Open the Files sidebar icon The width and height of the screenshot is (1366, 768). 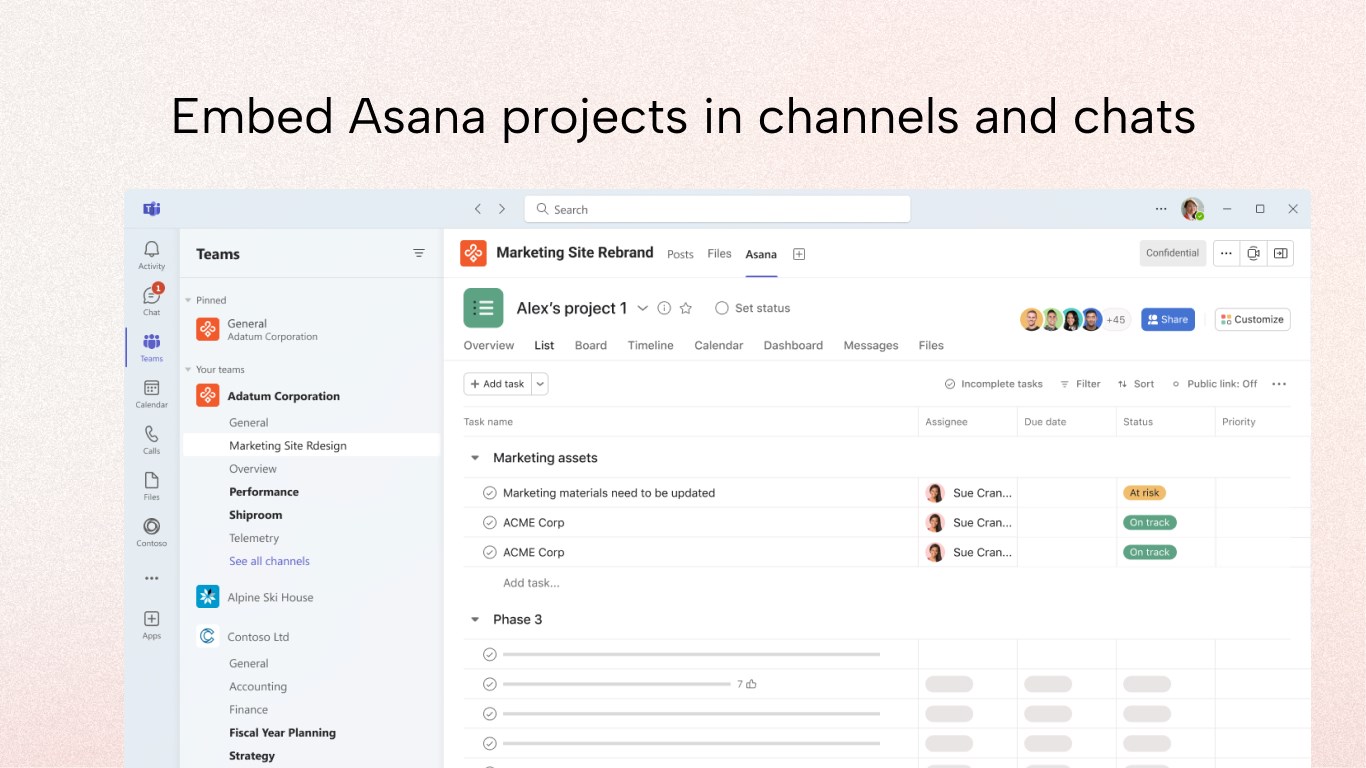pyautogui.click(x=151, y=485)
